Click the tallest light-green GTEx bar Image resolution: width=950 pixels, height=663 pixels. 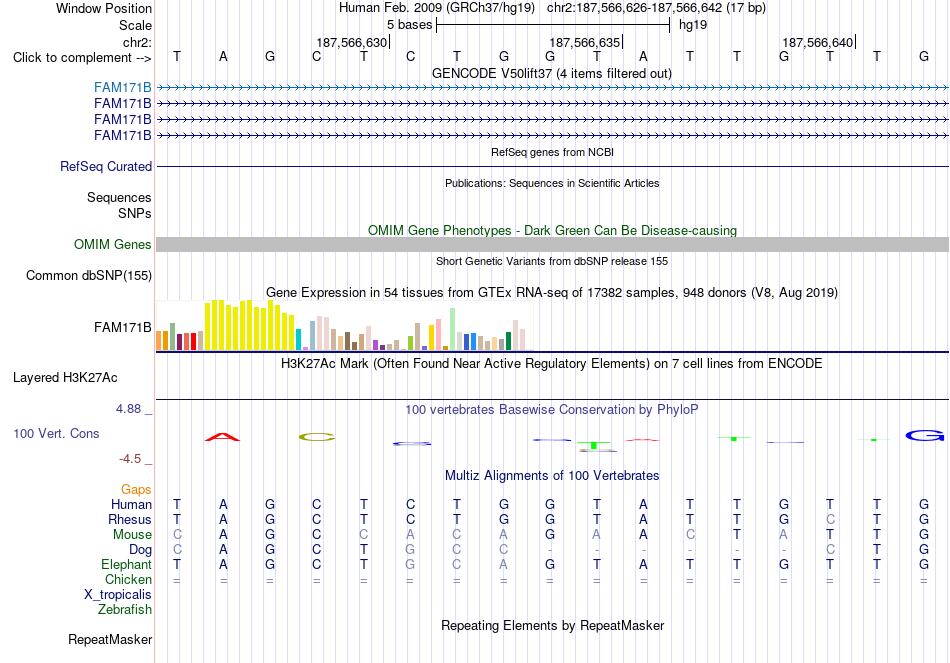pyautogui.click(x=453, y=329)
